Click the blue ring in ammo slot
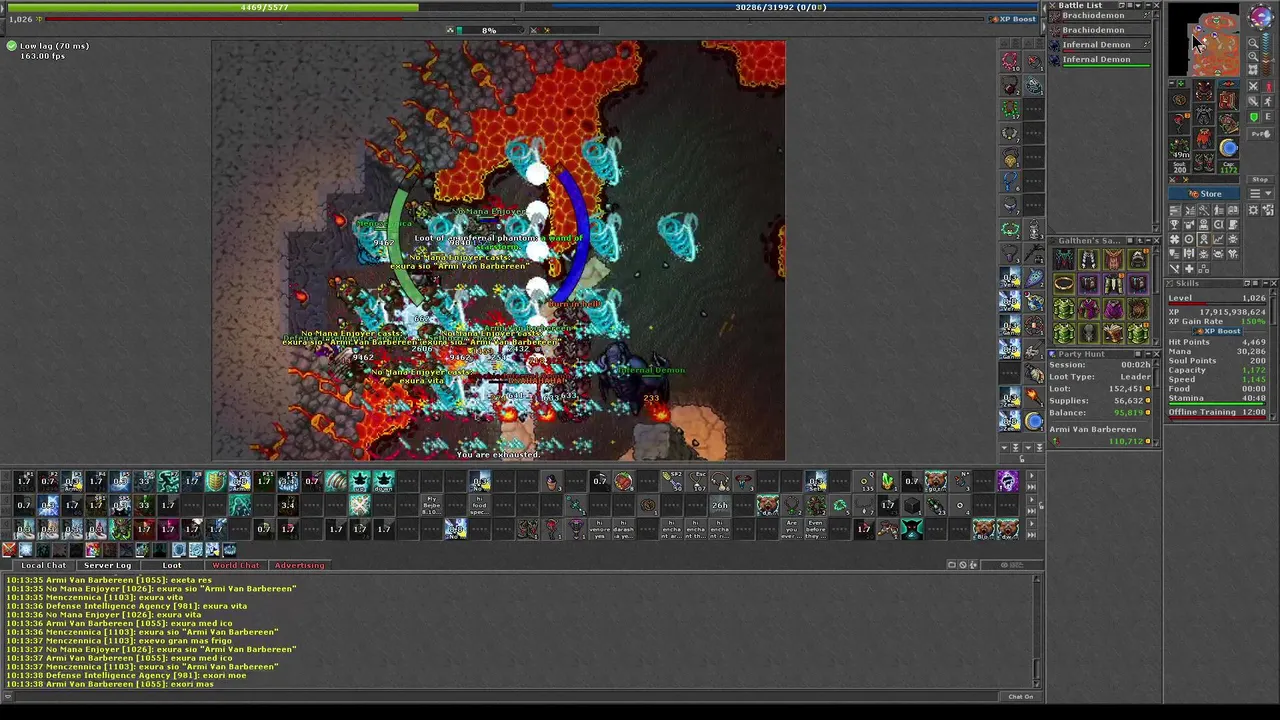This screenshot has height=720, width=1280. click(x=1229, y=148)
